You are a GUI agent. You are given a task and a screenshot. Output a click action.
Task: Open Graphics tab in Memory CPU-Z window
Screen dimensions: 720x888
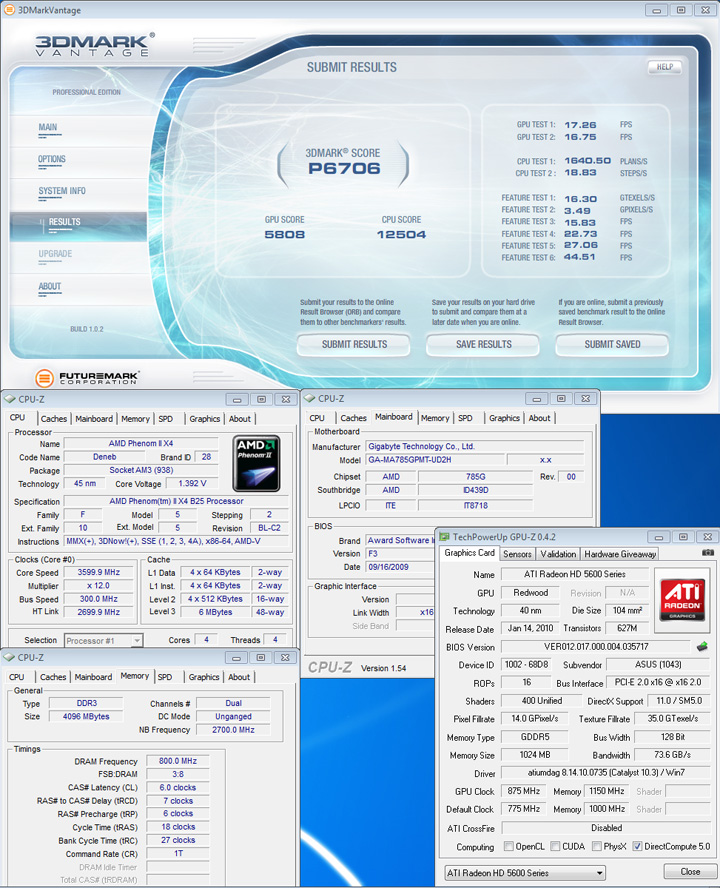pos(204,677)
